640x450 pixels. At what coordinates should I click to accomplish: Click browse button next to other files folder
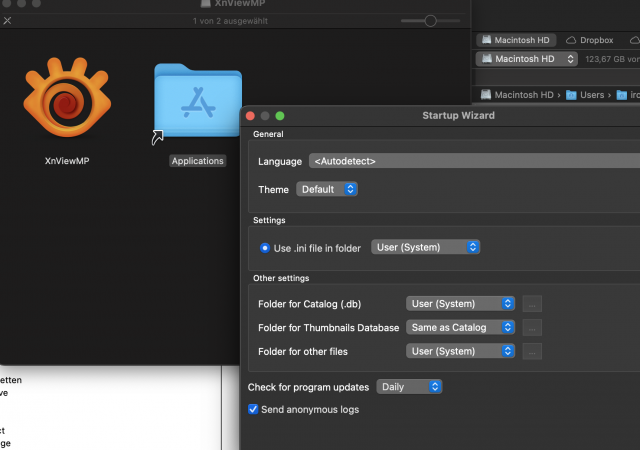pos(532,351)
